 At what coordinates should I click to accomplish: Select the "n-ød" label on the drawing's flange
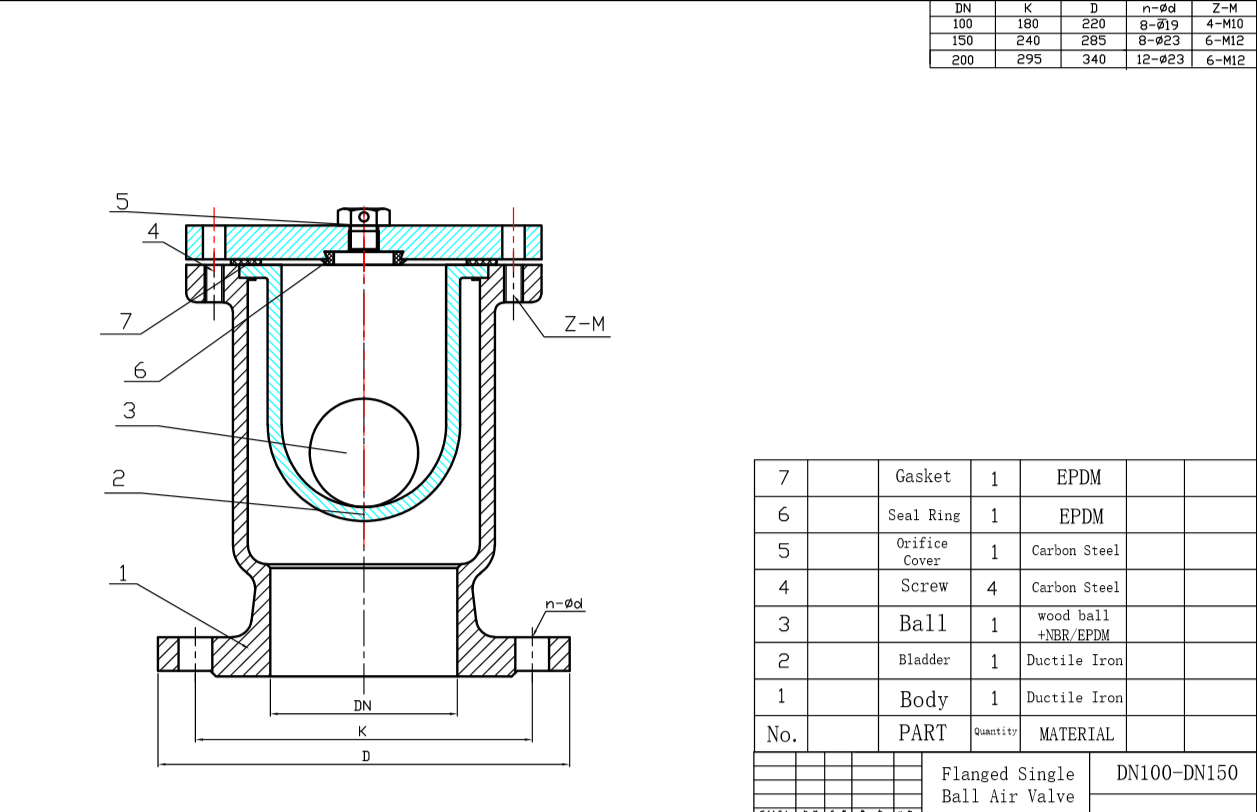565,604
